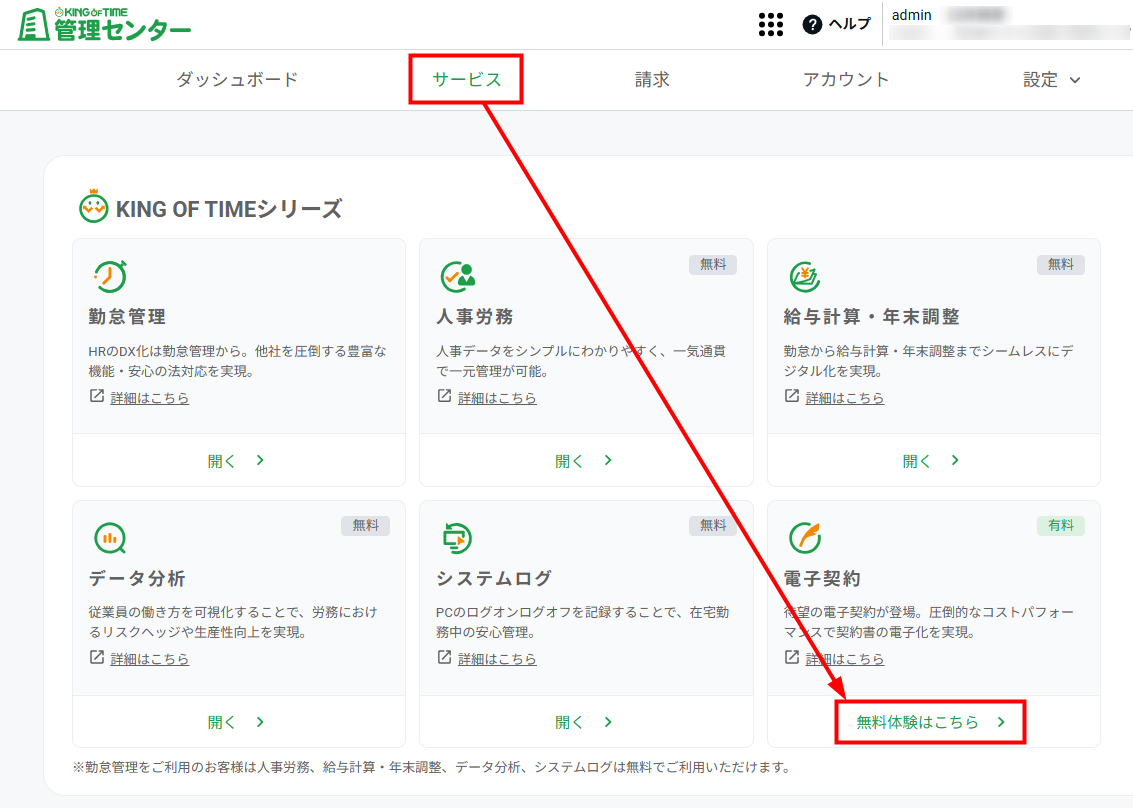Click the システムログ card title

tap(494, 578)
